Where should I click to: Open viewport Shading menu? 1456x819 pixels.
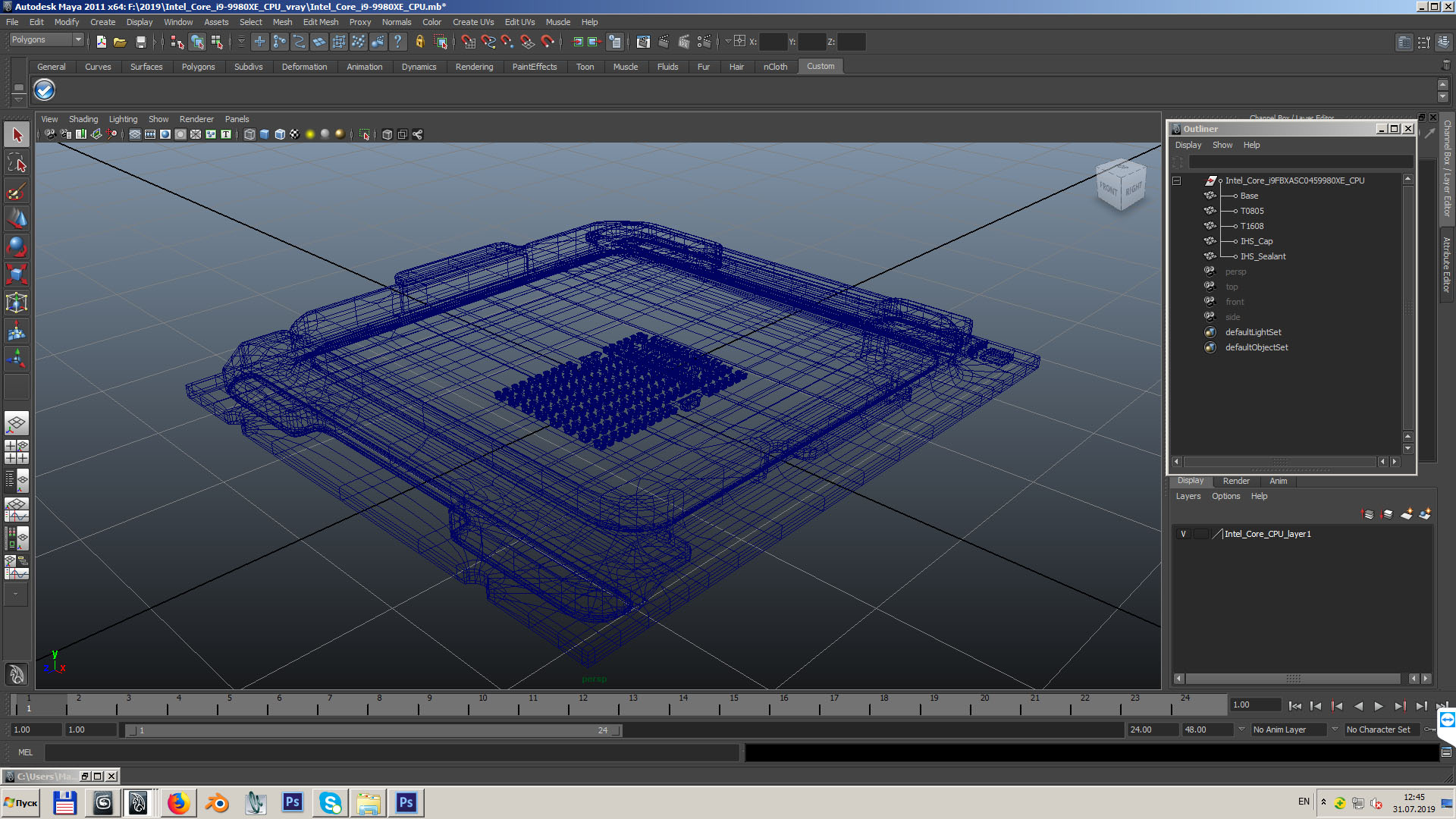(83, 119)
